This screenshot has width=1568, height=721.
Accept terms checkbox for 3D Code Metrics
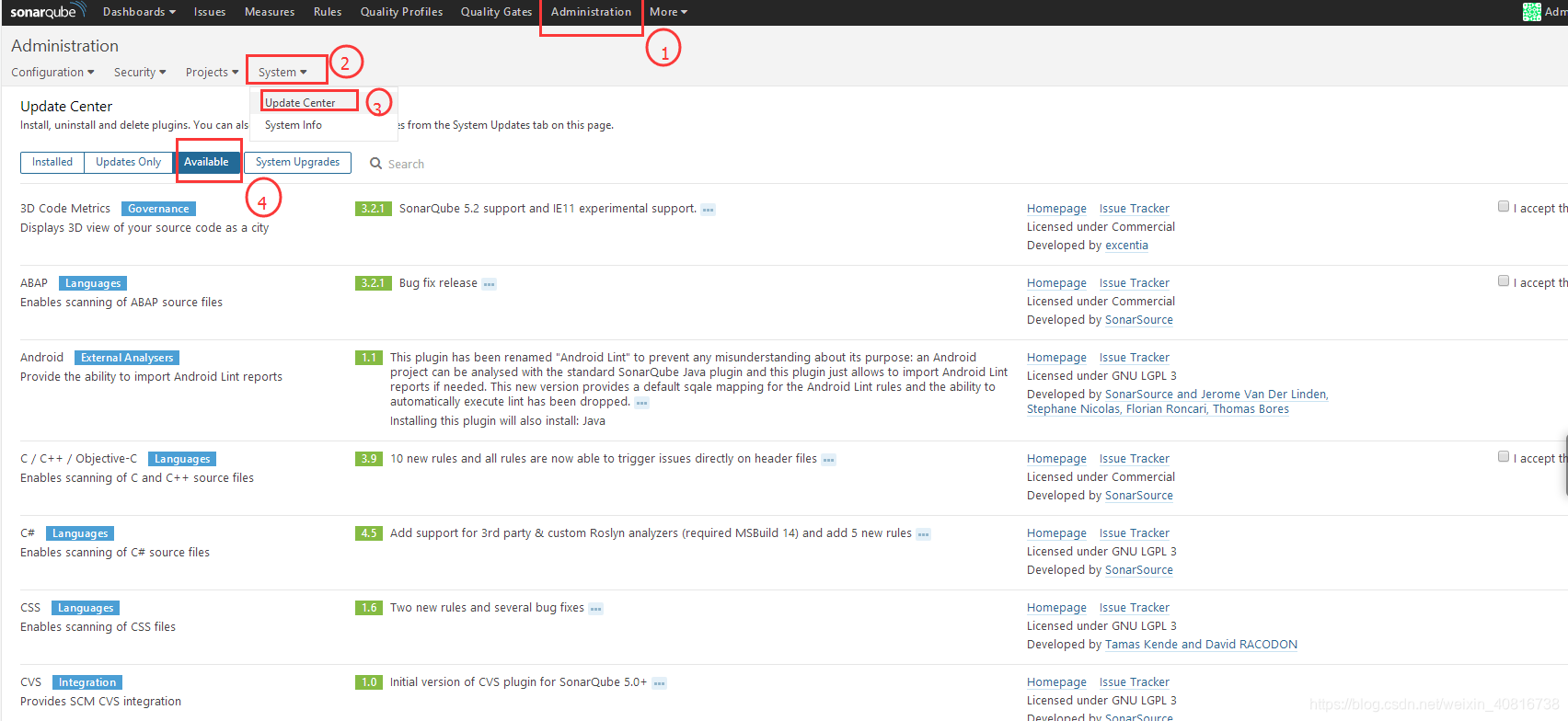point(1504,207)
